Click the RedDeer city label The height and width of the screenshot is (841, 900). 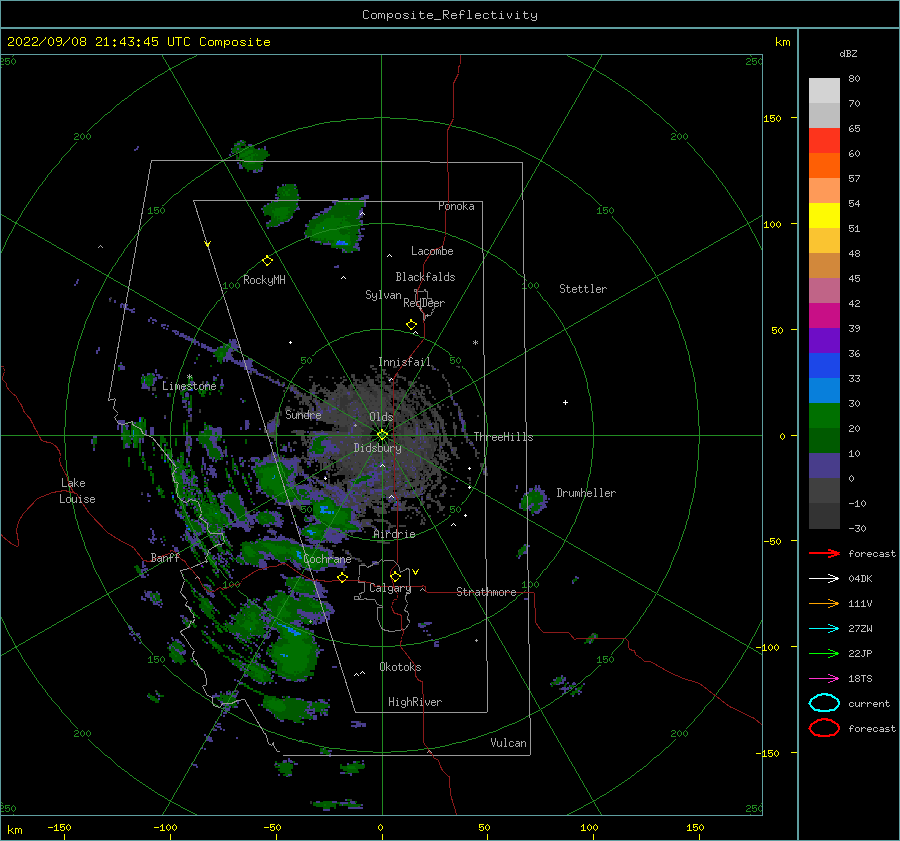424,303
